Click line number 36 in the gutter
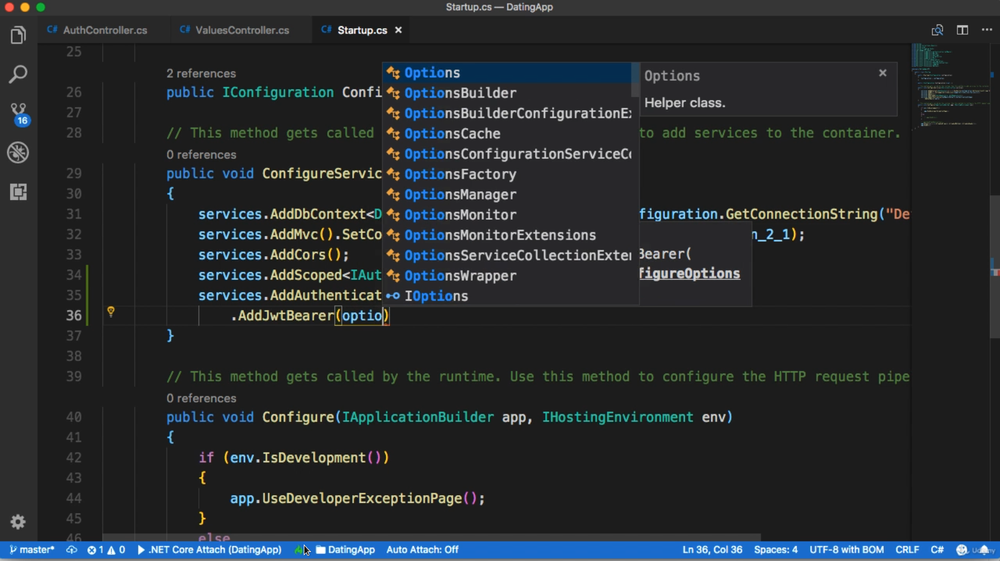Viewport: 1000px width, 561px height. click(x=74, y=316)
